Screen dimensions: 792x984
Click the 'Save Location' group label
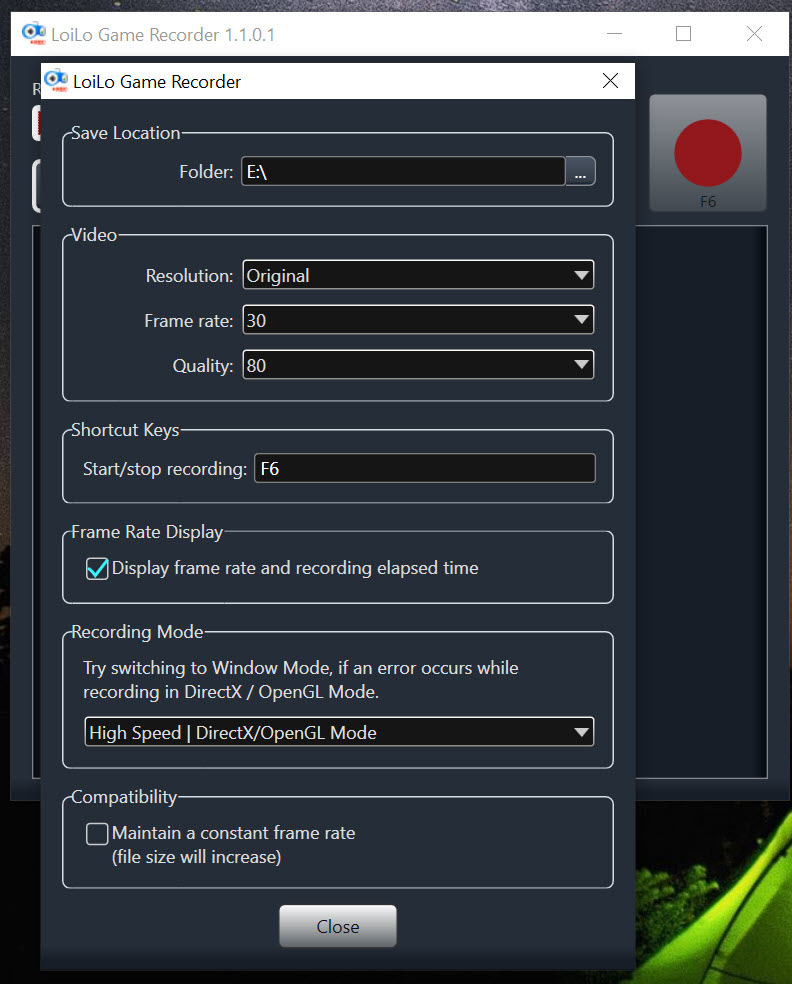pyautogui.click(x=126, y=133)
